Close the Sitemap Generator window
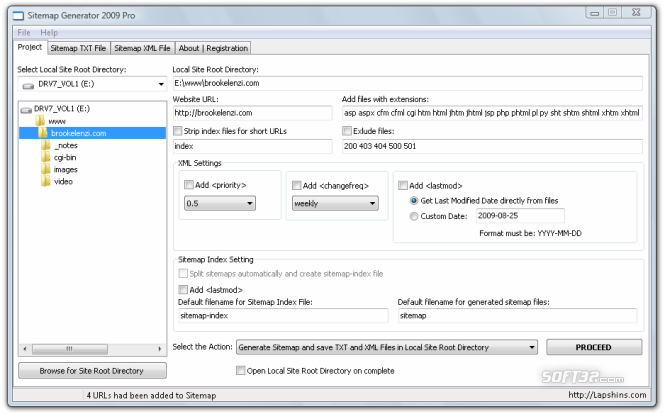 [x=636, y=13]
